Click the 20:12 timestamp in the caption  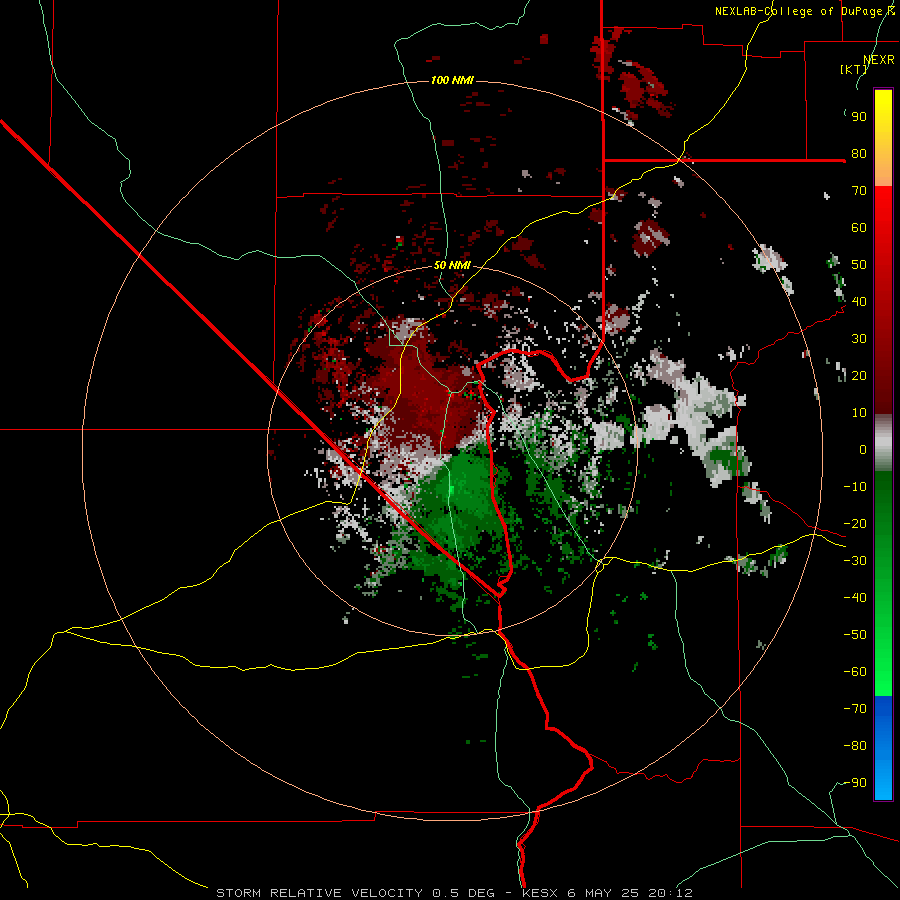[670, 893]
